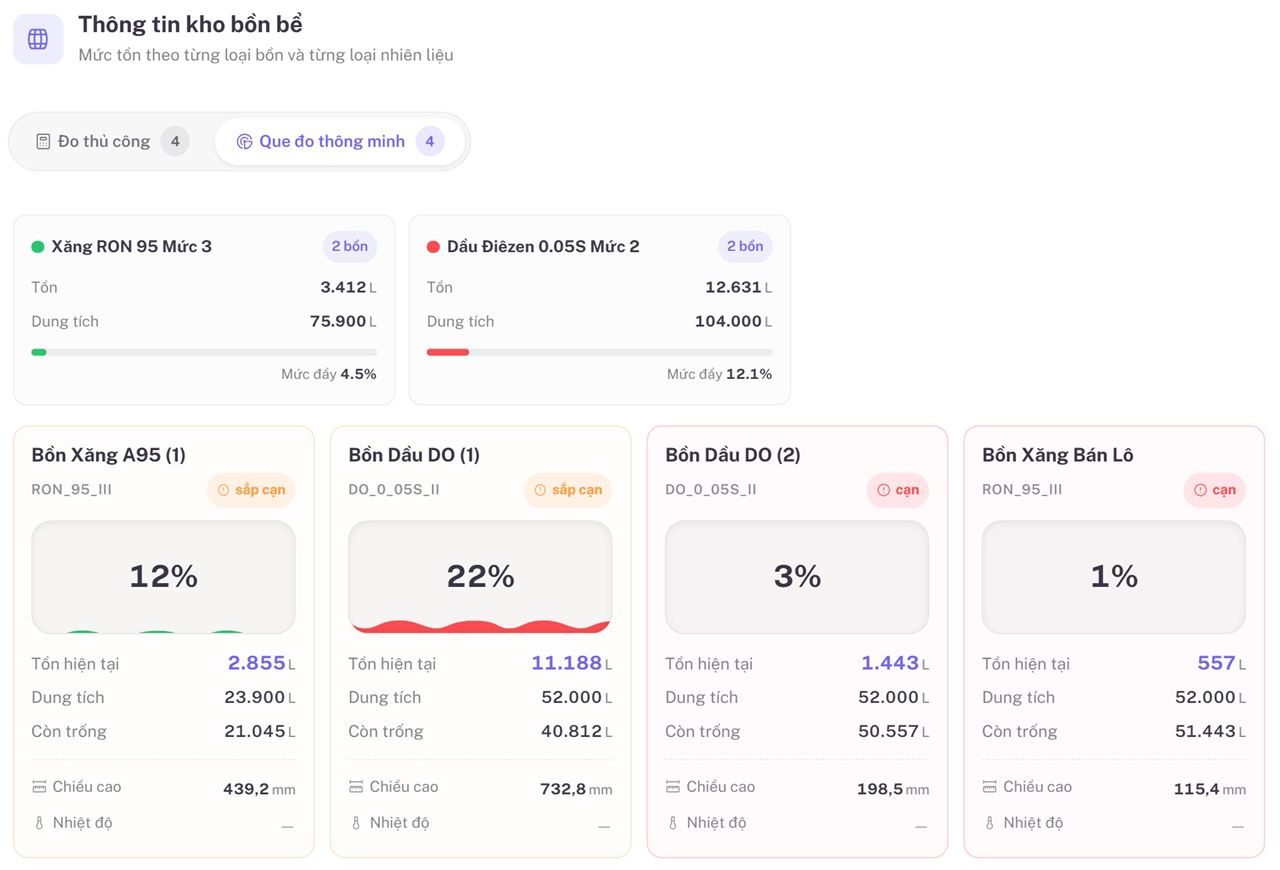Click the 2 bồn badge for Xăng RON 95
The height and width of the screenshot is (870, 1280).
350,246
